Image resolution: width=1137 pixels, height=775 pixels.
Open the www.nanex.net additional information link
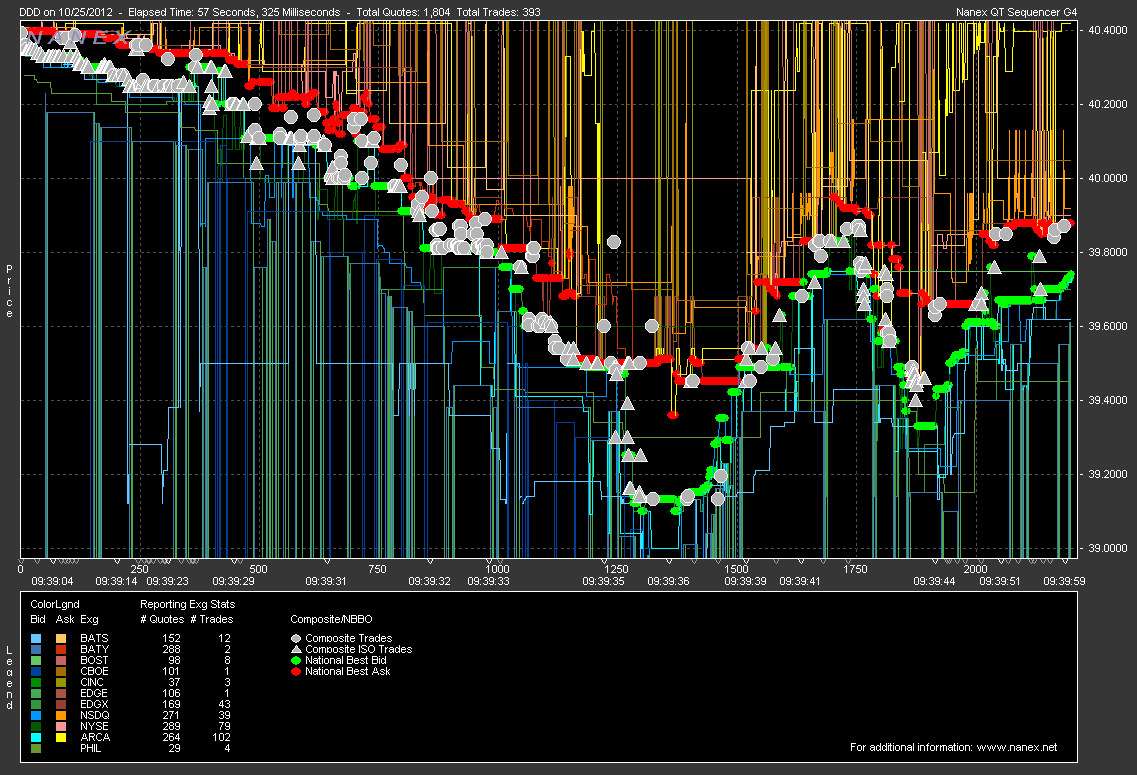[x=1017, y=747]
